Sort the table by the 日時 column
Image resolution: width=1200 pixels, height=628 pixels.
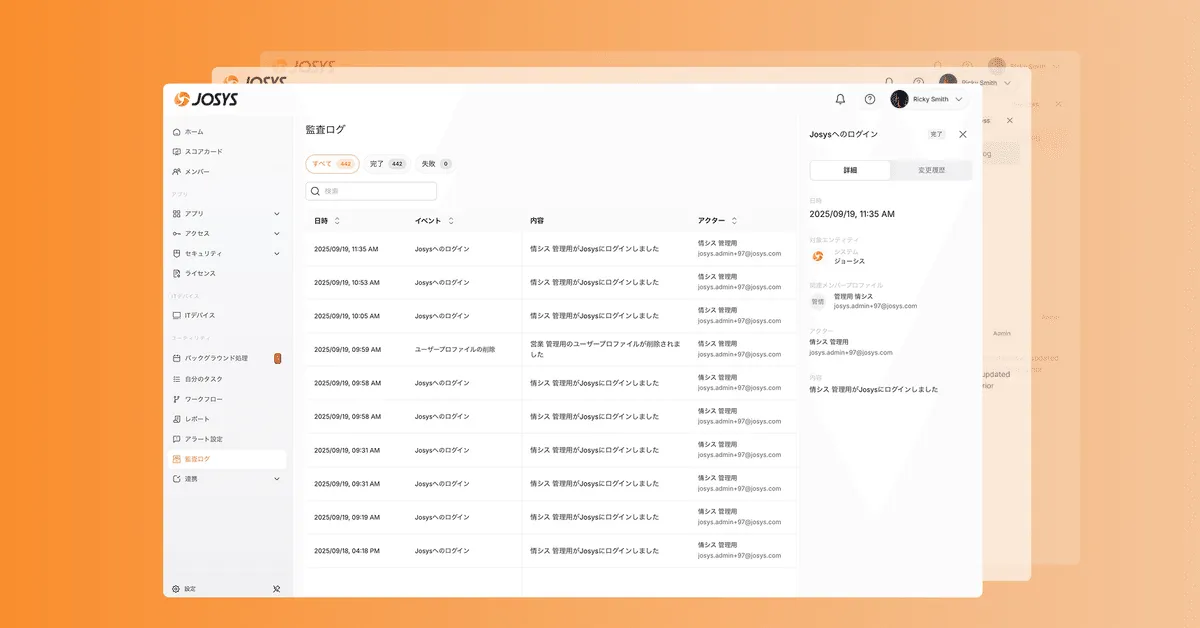(x=337, y=221)
